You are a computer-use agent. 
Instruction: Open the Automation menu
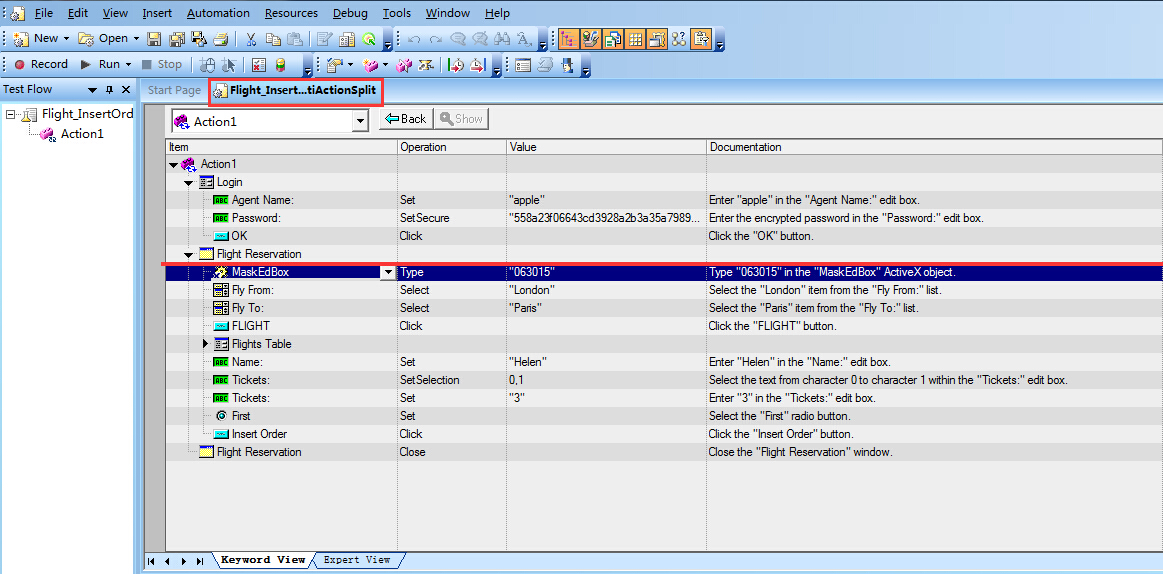(218, 13)
